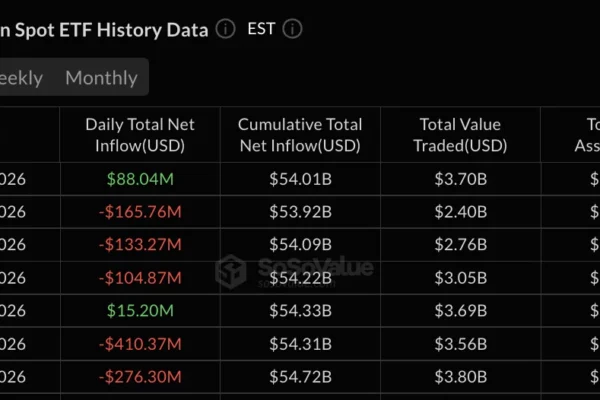Click Total Value Traded column header
This screenshot has width=600, height=400.
pos(460,136)
